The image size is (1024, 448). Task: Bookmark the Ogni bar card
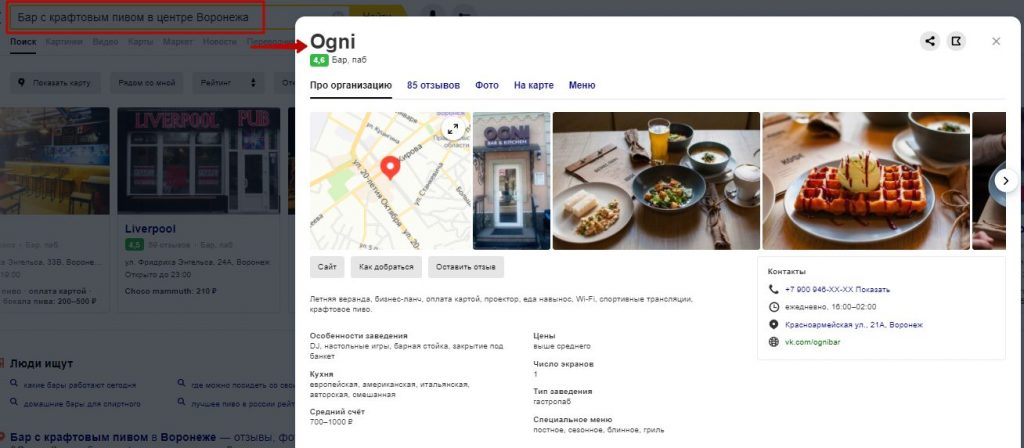(956, 41)
